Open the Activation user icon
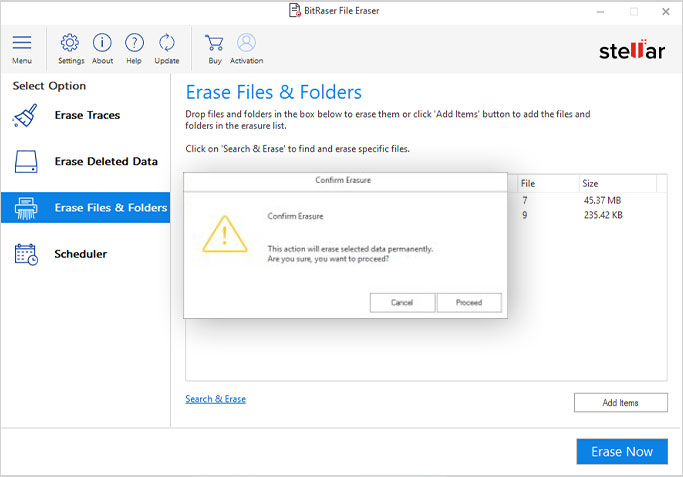This screenshot has height=477, width=683. click(x=246, y=42)
